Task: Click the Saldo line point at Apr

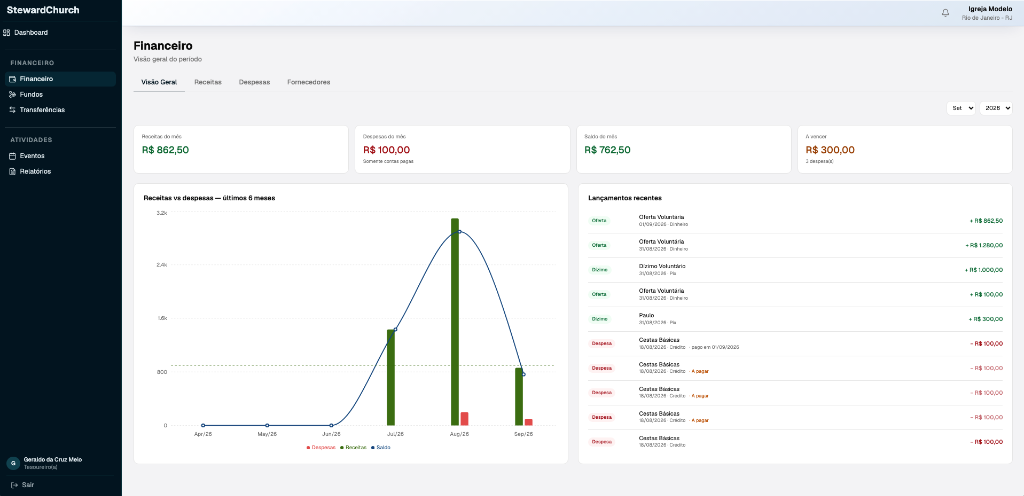Action: point(203,426)
